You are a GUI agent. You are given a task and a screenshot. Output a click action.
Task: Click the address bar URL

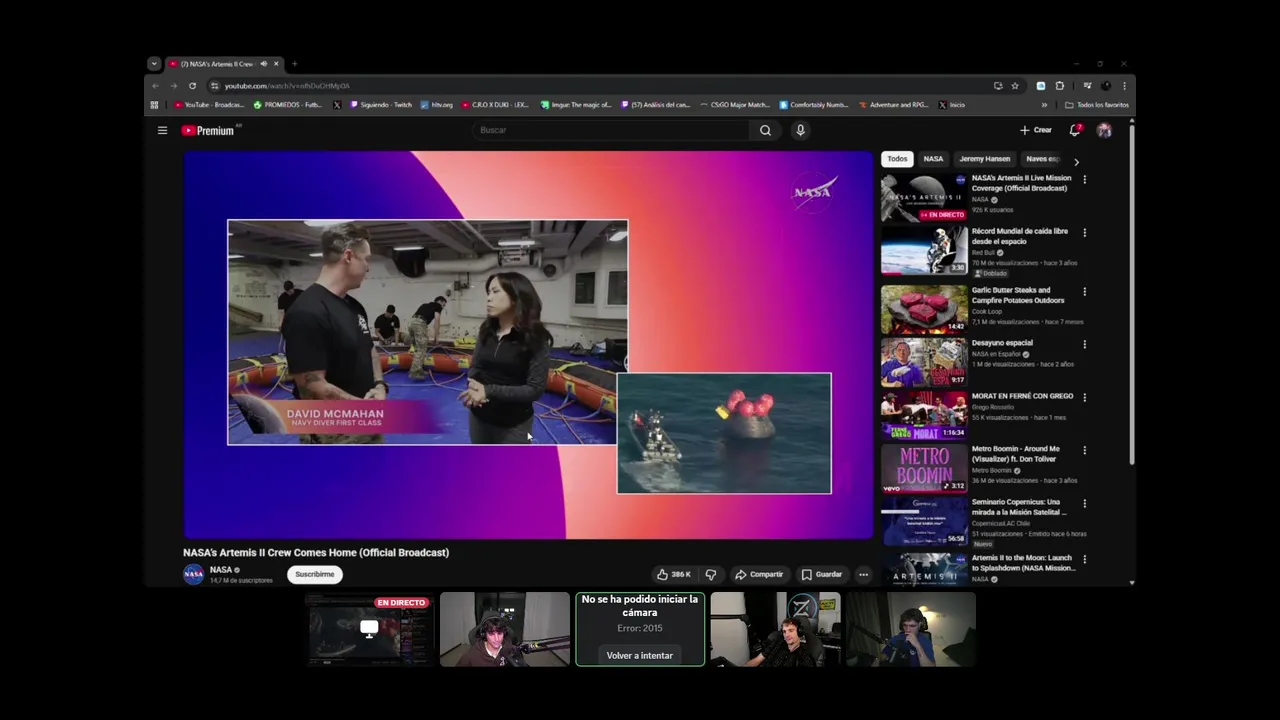(x=287, y=86)
